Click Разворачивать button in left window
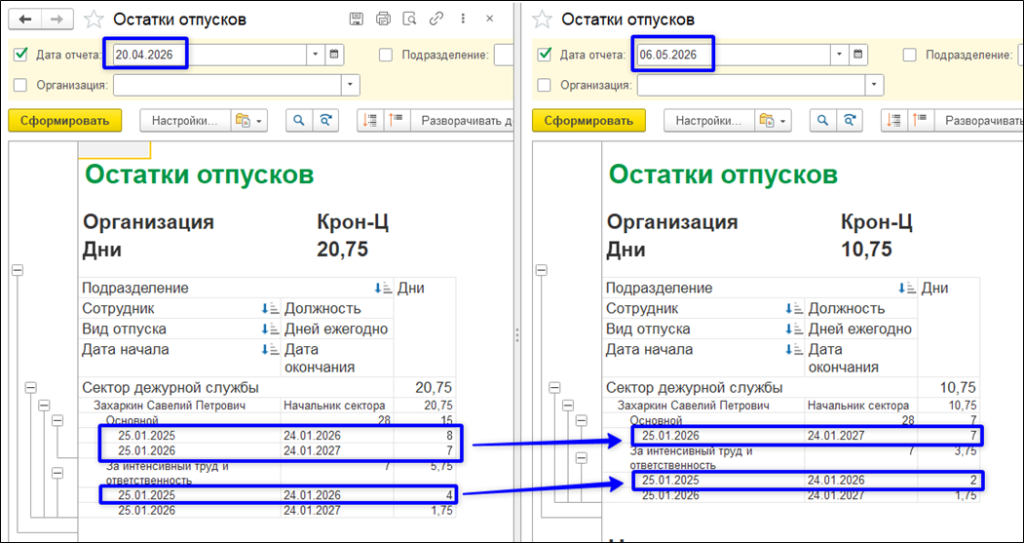The height and width of the screenshot is (543, 1024). click(462, 120)
